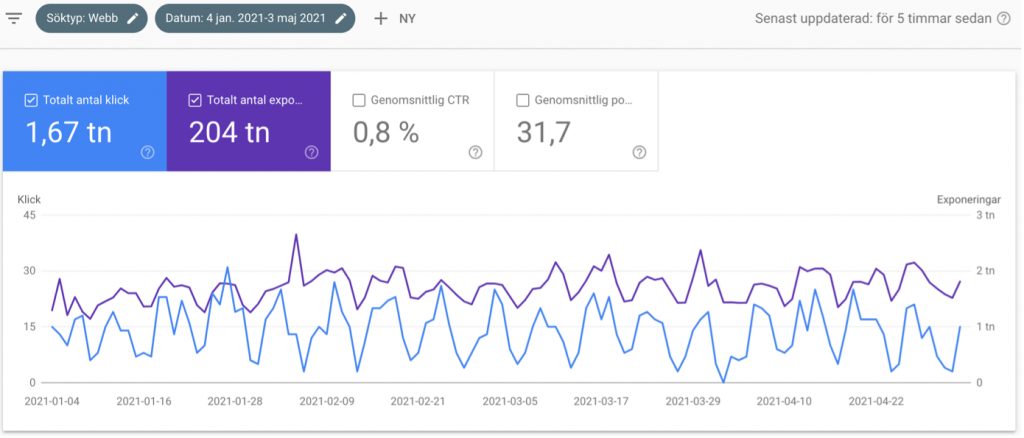Click pencil icon on Söktyp: Webb chip

[132, 19]
